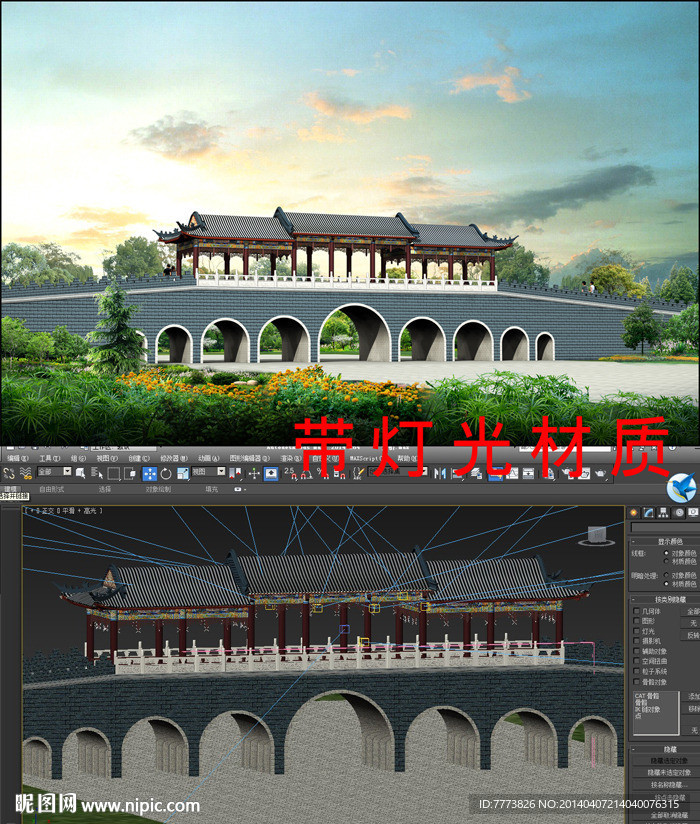Open the Hierarchy command panel tab
The image size is (700, 824).
[x=664, y=513]
